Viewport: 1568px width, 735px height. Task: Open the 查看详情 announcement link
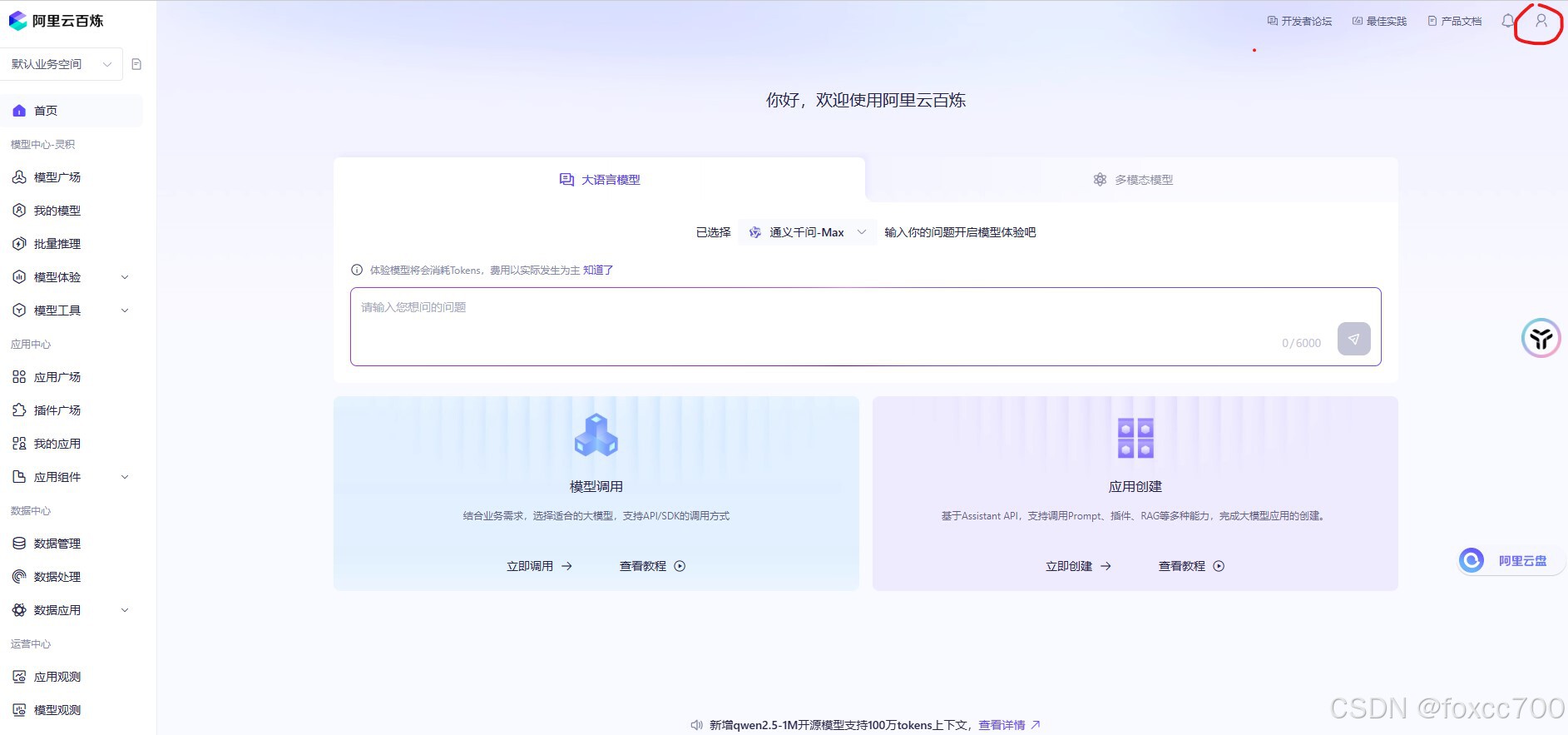point(1009,725)
